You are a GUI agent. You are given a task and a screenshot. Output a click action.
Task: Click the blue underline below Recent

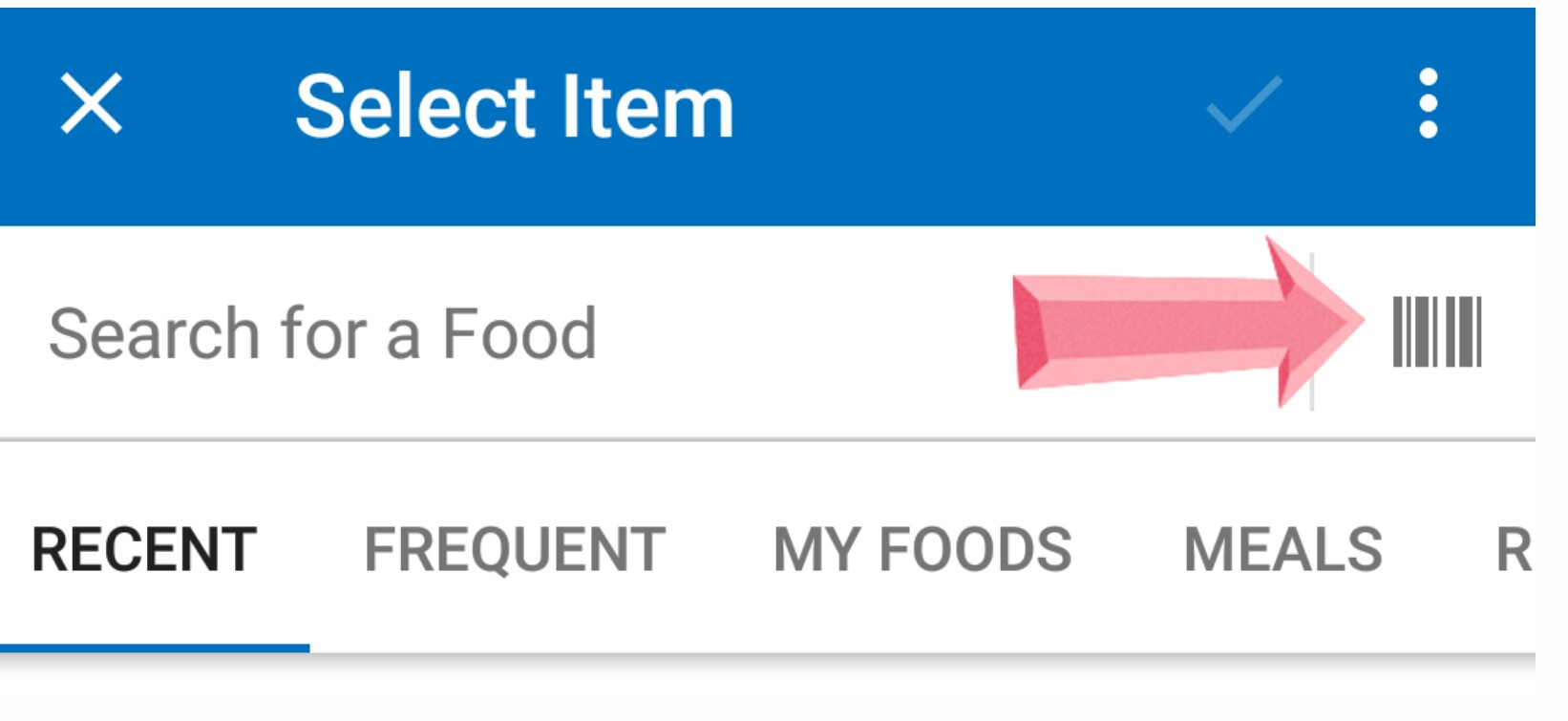tap(155, 648)
